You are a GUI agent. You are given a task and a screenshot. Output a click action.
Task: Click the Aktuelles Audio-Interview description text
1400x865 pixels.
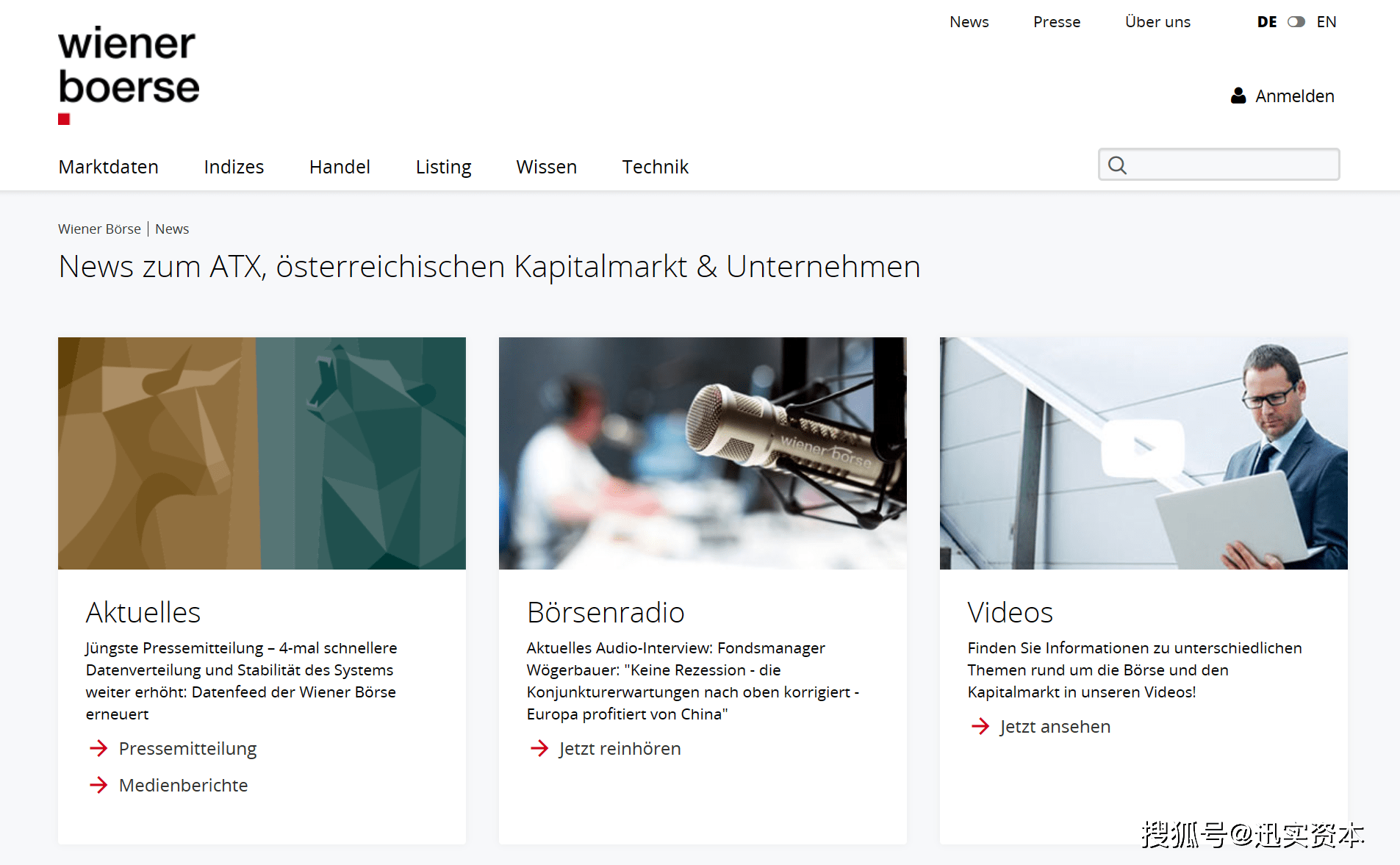click(693, 681)
